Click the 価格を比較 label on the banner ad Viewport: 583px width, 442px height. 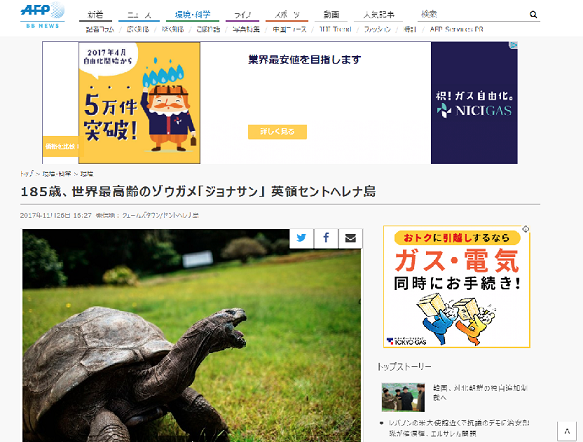(61, 146)
